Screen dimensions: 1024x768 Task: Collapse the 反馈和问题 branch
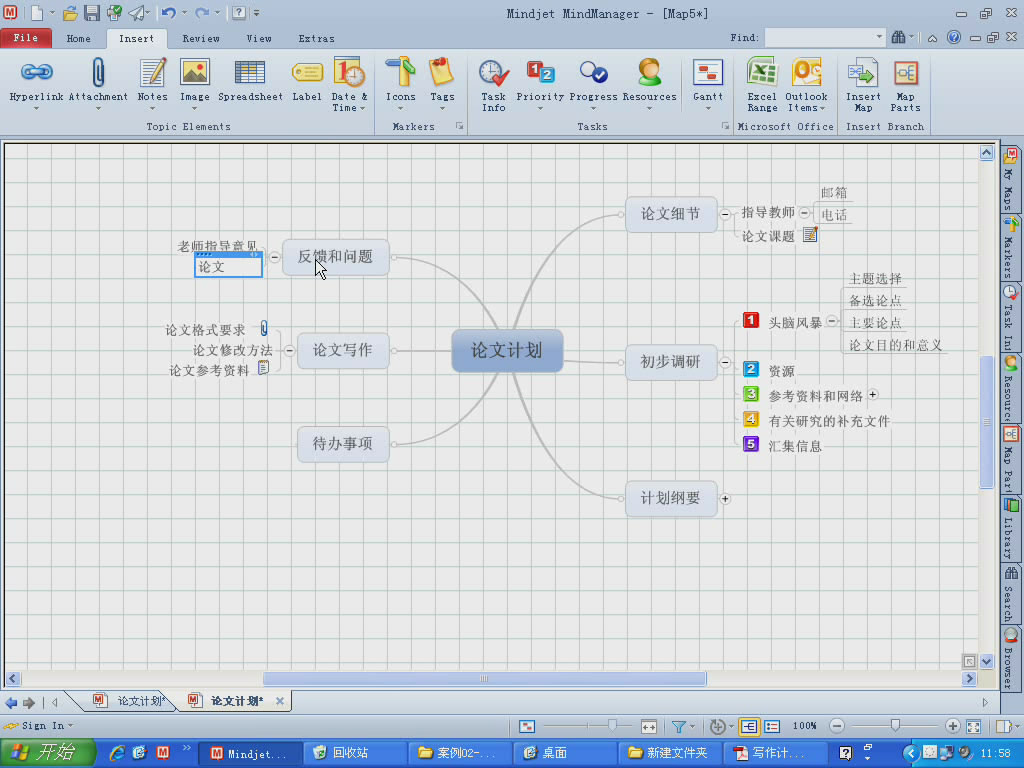click(274, 257)
